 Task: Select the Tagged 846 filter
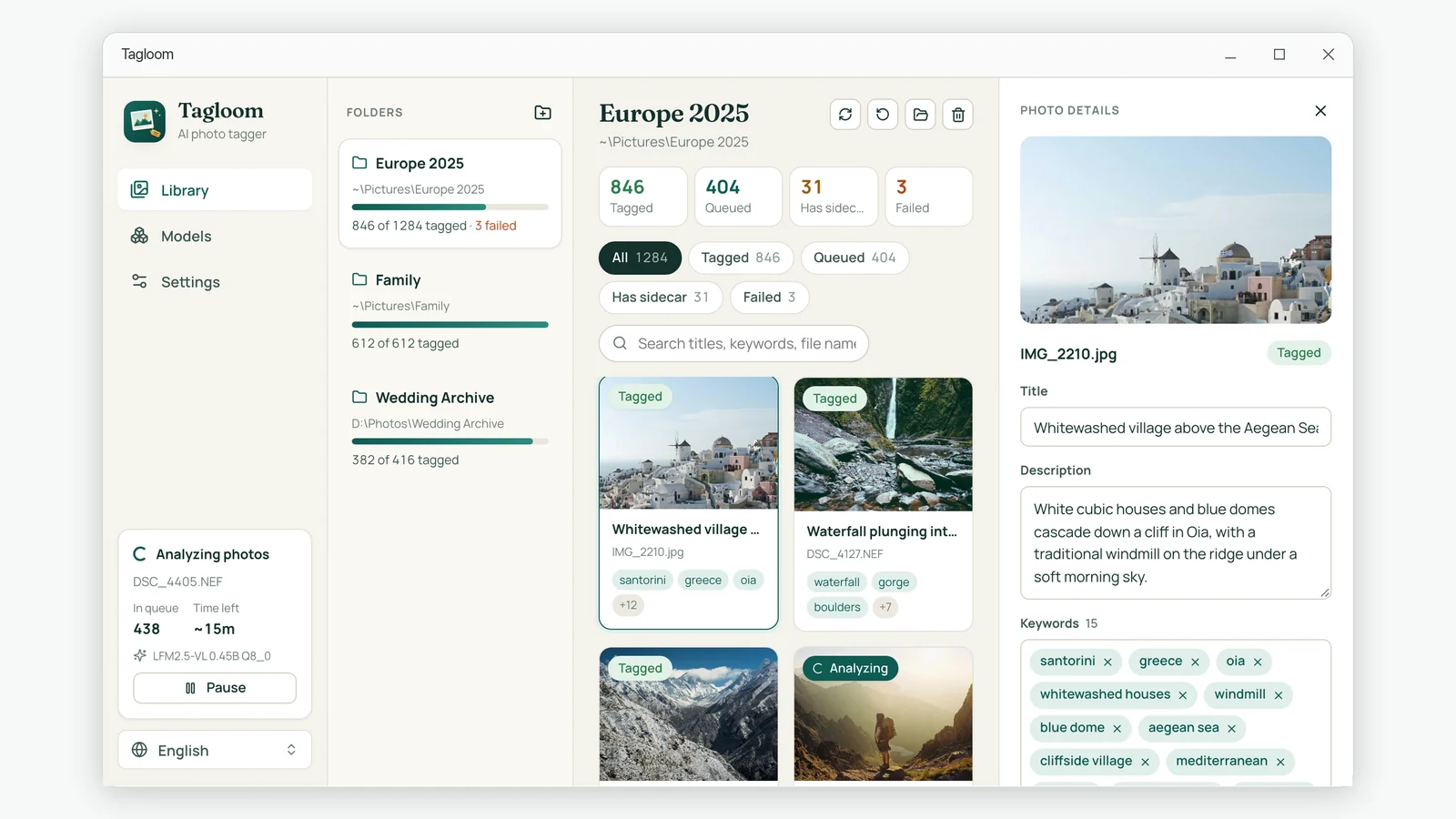pyautogui.click(x=741, y=258)
